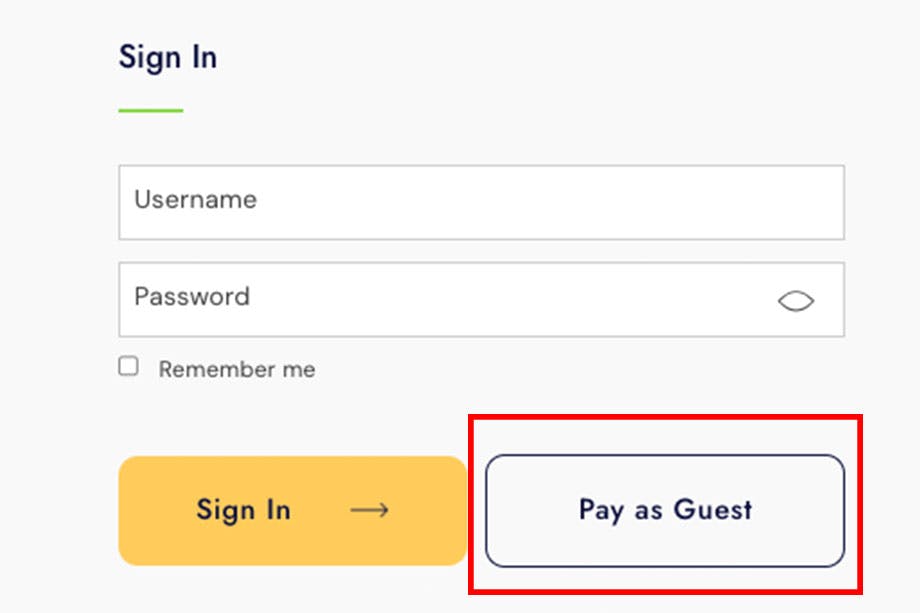Click the Username placeholder text

click(x=195, y=199)
